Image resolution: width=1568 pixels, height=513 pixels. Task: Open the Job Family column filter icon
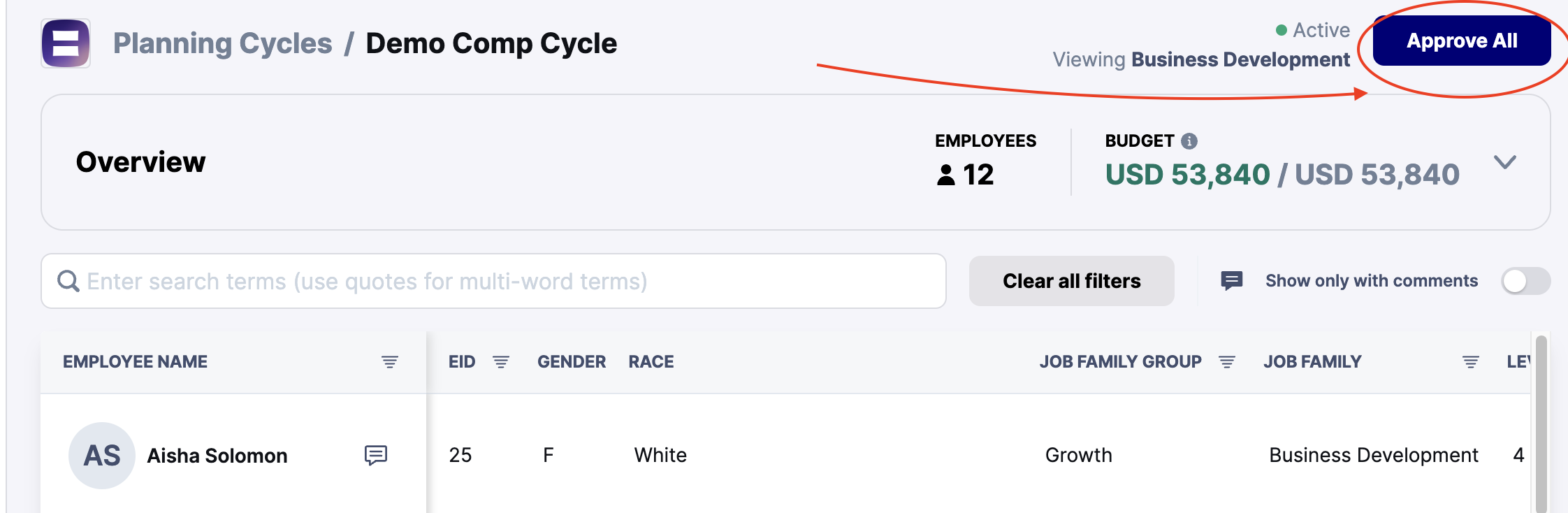click(x=1471, y=361)
